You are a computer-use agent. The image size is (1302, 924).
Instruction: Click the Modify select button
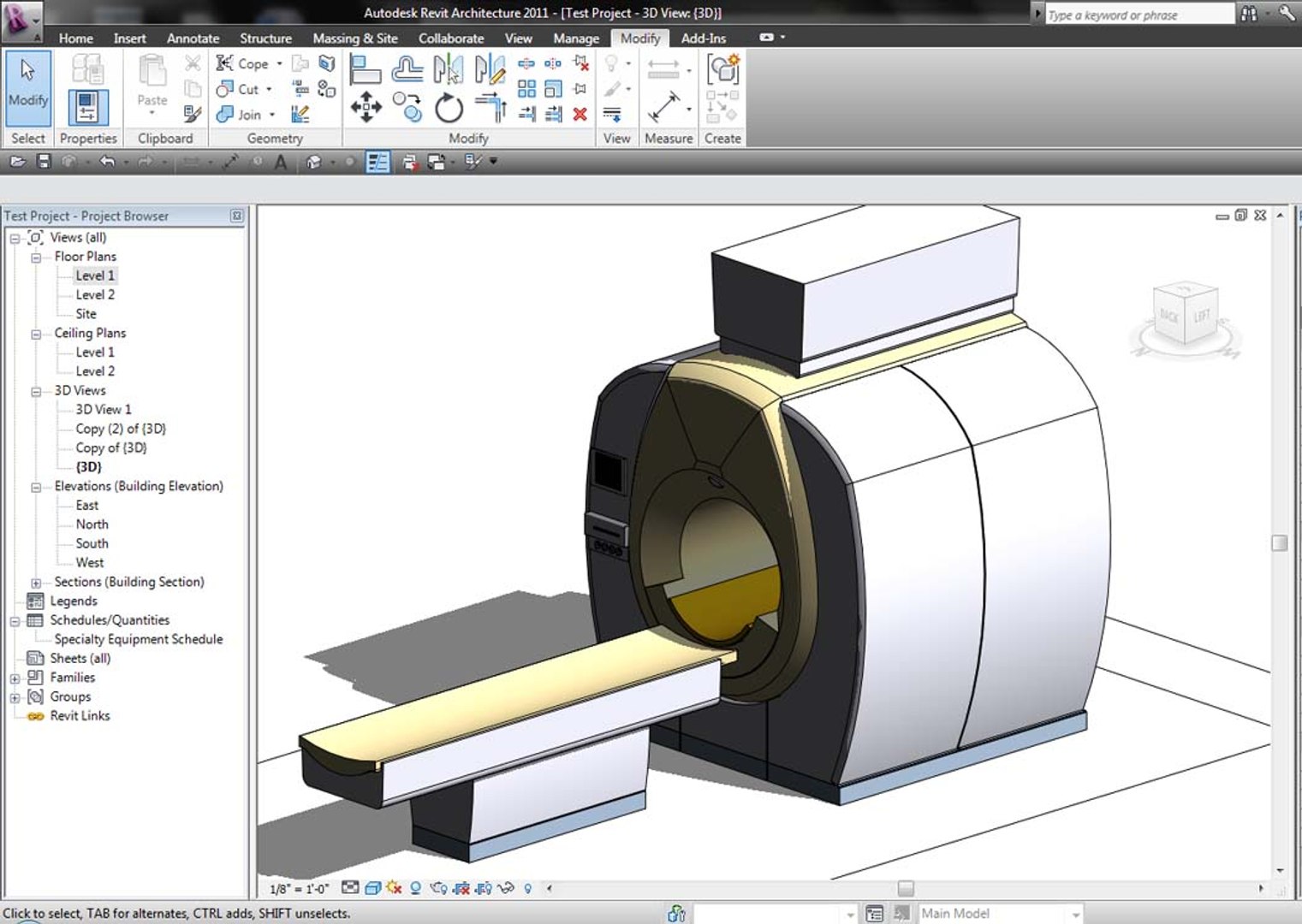[28, 87]
